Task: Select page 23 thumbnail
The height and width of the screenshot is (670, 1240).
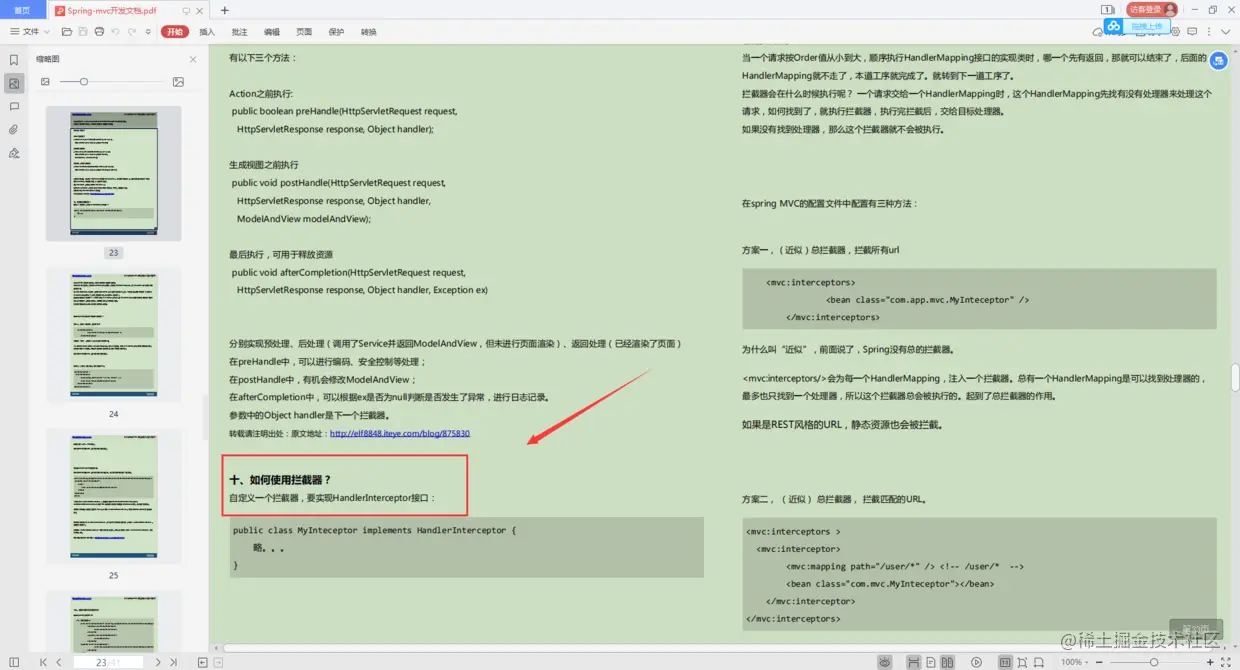Action: point(114,174)
